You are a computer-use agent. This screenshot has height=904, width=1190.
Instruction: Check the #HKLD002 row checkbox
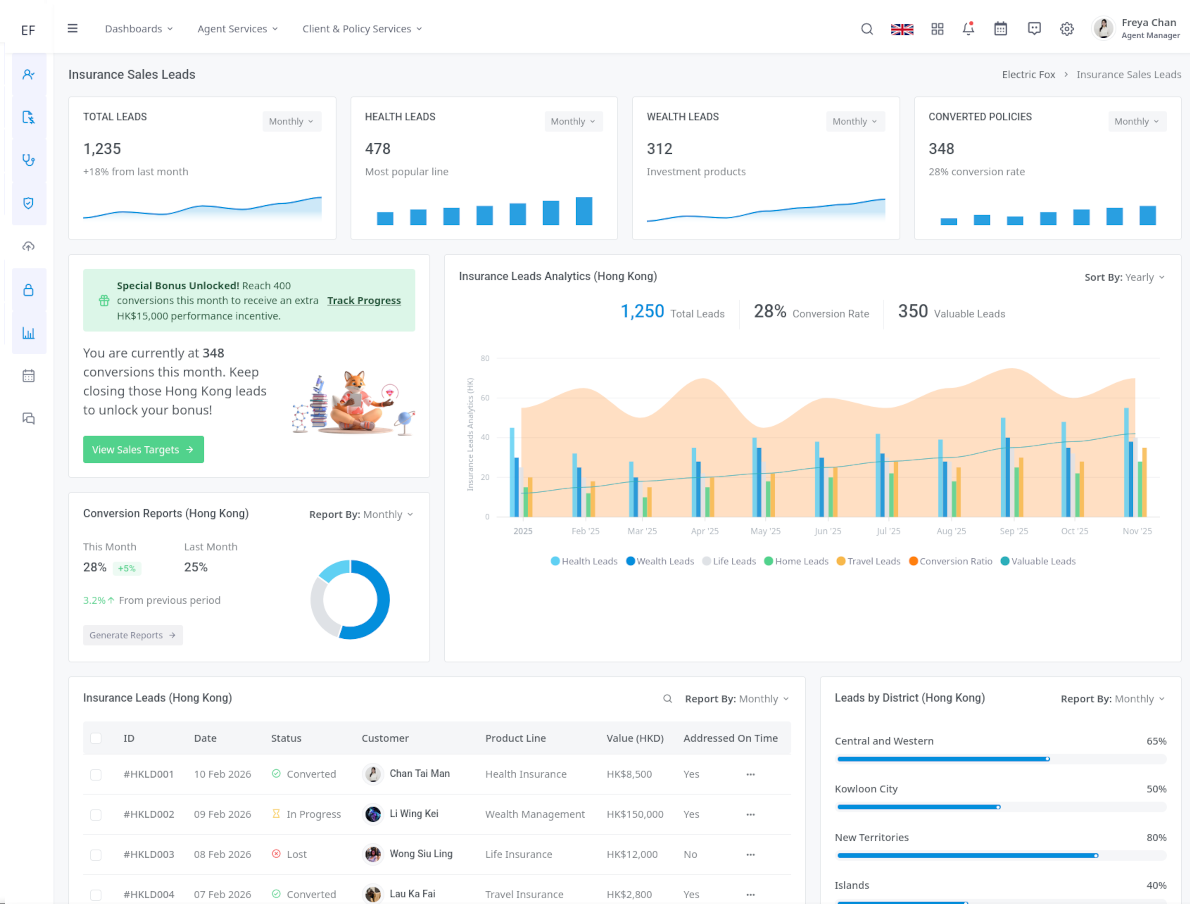tap(96, 814)
